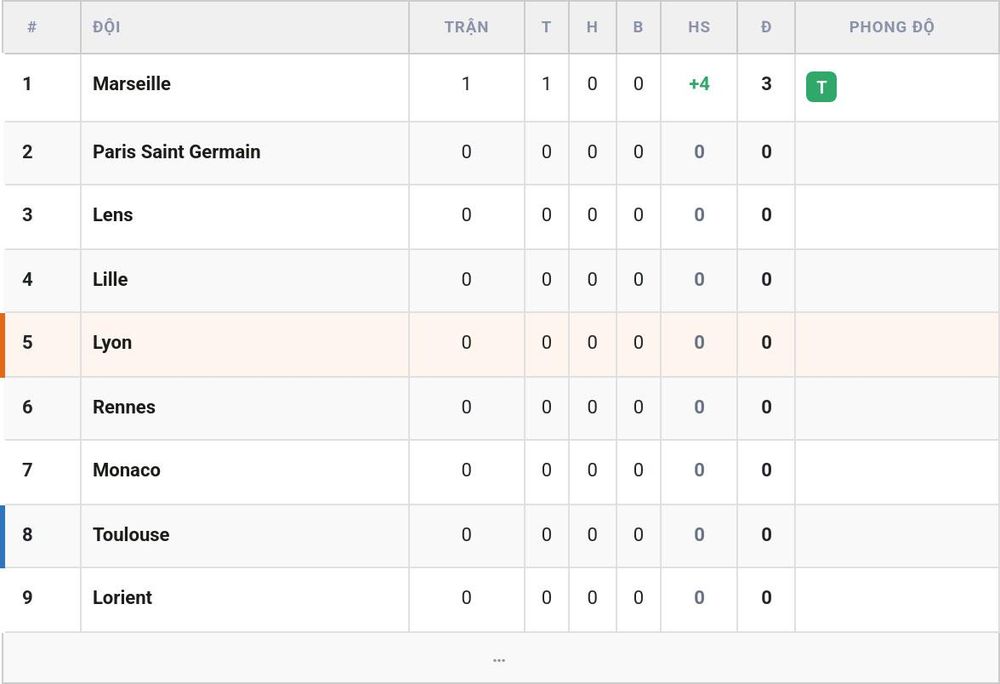Click the T wins column header
The height and width of the screenshot is (684, 1000).
click(546, 27)
